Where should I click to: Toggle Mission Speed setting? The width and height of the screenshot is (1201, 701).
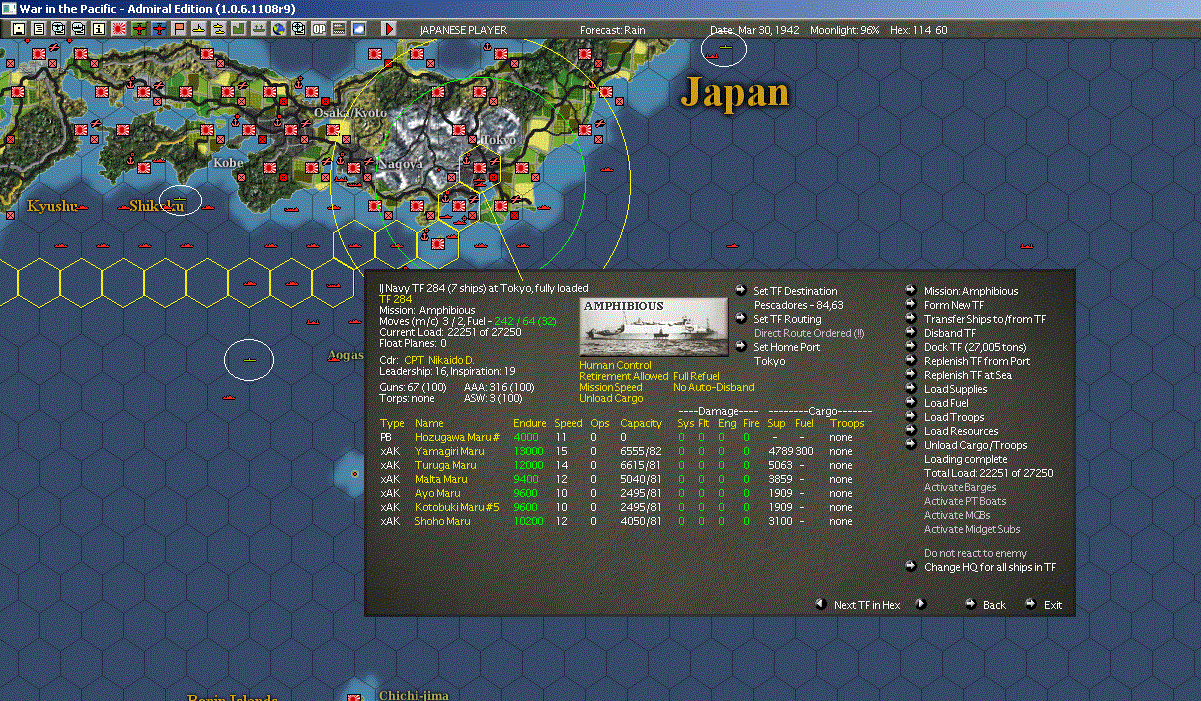(x=611, y=387)
